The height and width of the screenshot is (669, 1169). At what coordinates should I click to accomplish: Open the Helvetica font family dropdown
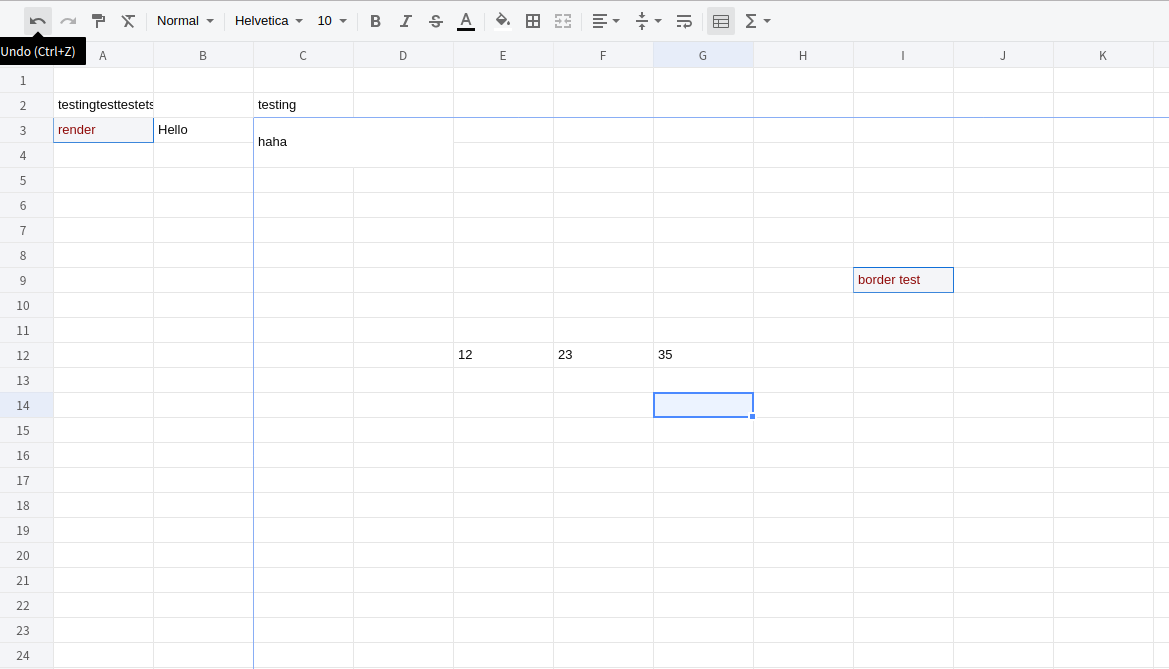268,20
